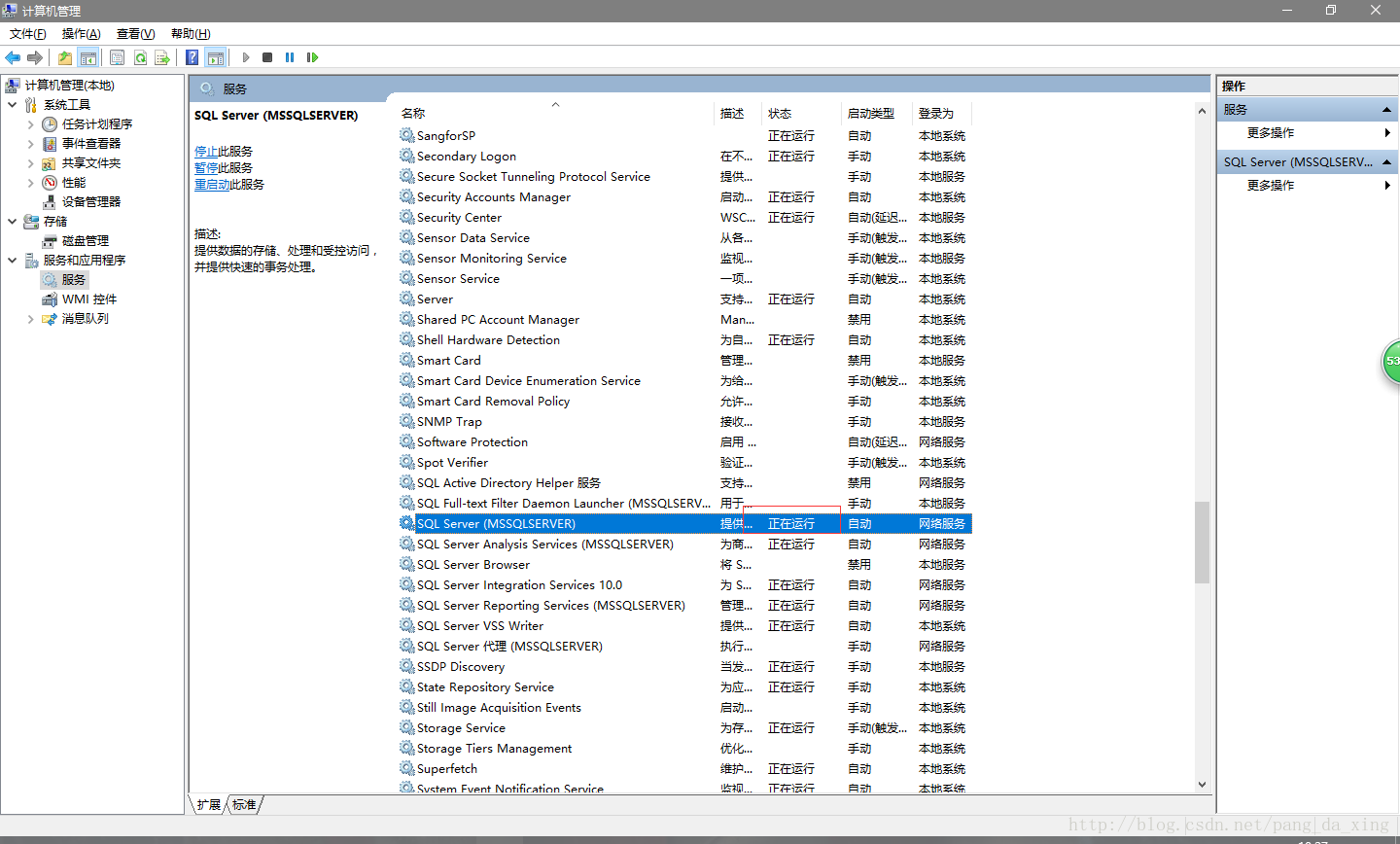Click the 重启动 this service link
The height and width of the screenshot is (844, 1400).
click(x=212, y=185)
